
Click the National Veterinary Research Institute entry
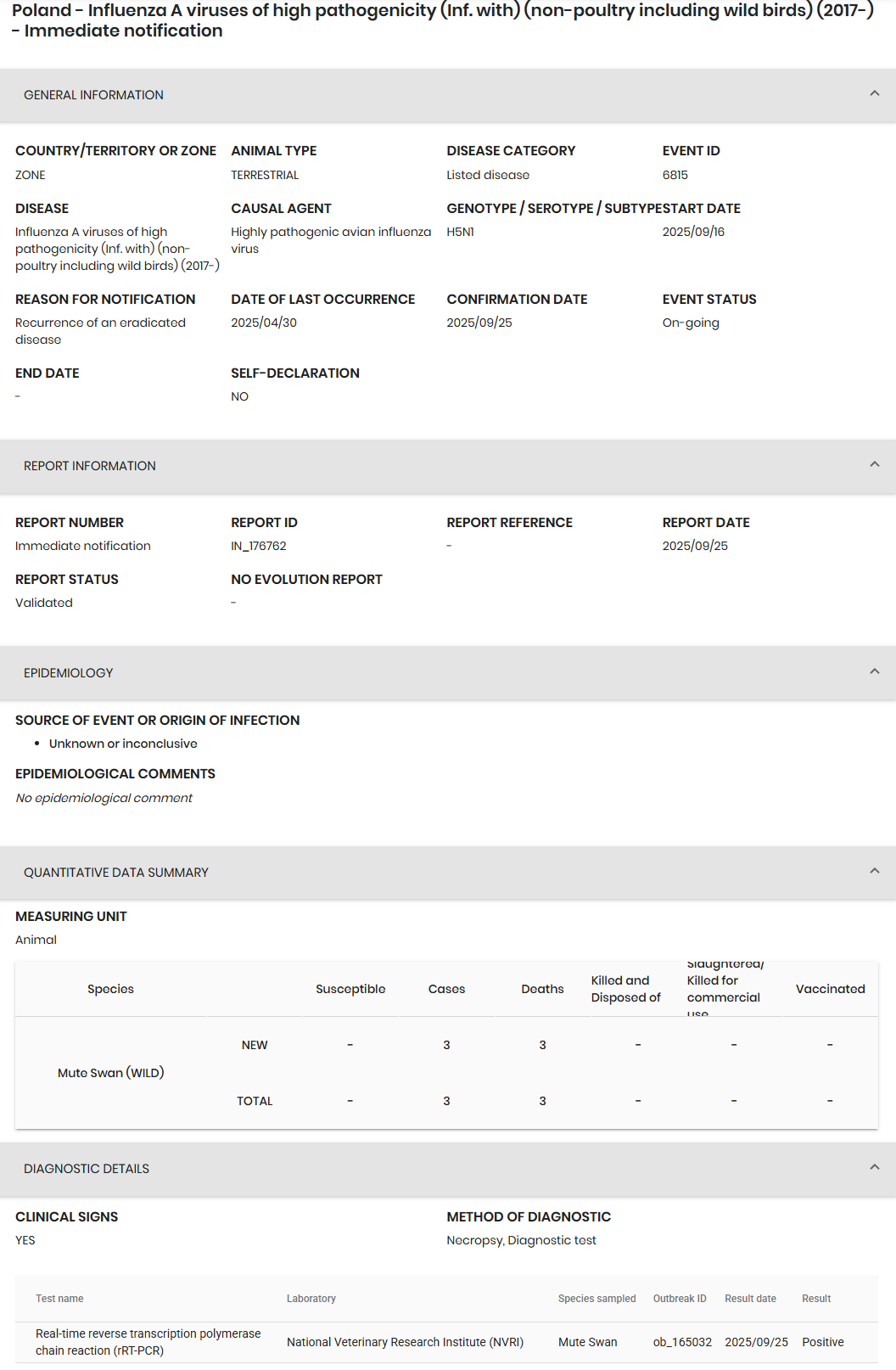click(x=405, y=1342)
